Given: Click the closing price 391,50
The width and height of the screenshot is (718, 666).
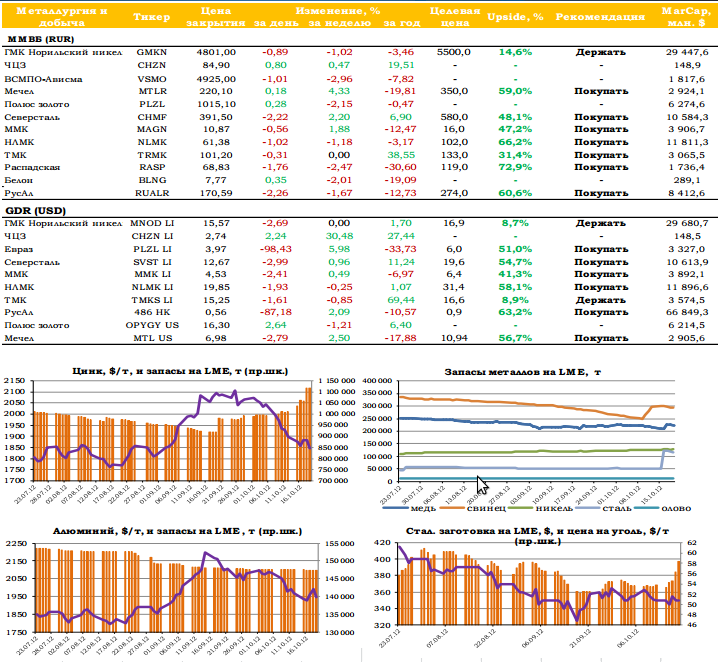Looking at the screenshot, I should click(x=217, y=117).
